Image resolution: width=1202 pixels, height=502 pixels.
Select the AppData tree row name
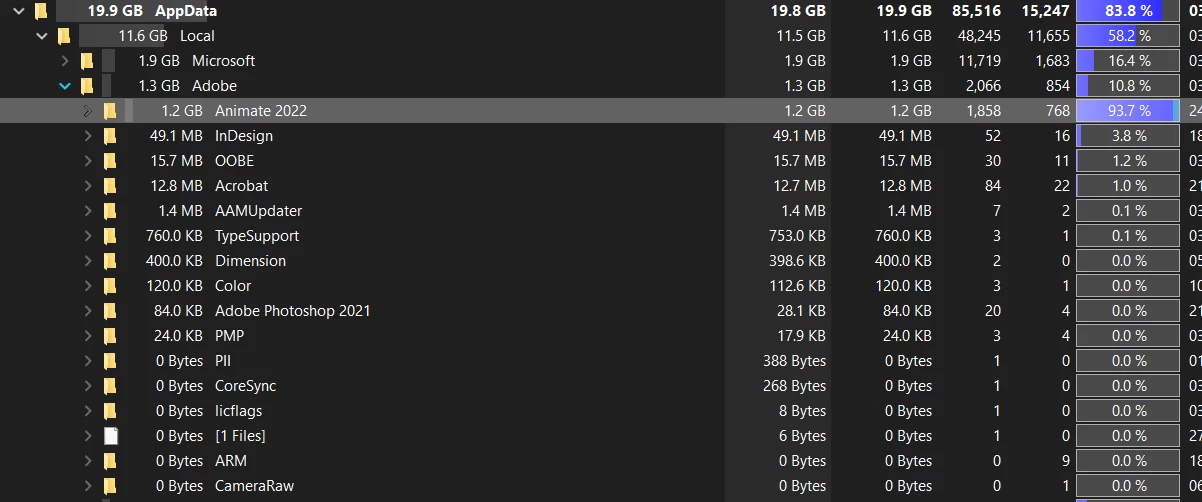point(186,11)
